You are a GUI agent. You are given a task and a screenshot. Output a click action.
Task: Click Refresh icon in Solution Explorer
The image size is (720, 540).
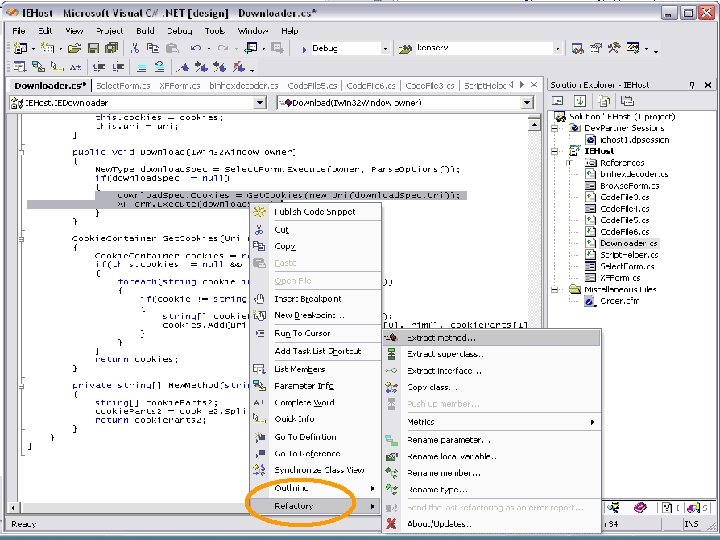(580, 101)
